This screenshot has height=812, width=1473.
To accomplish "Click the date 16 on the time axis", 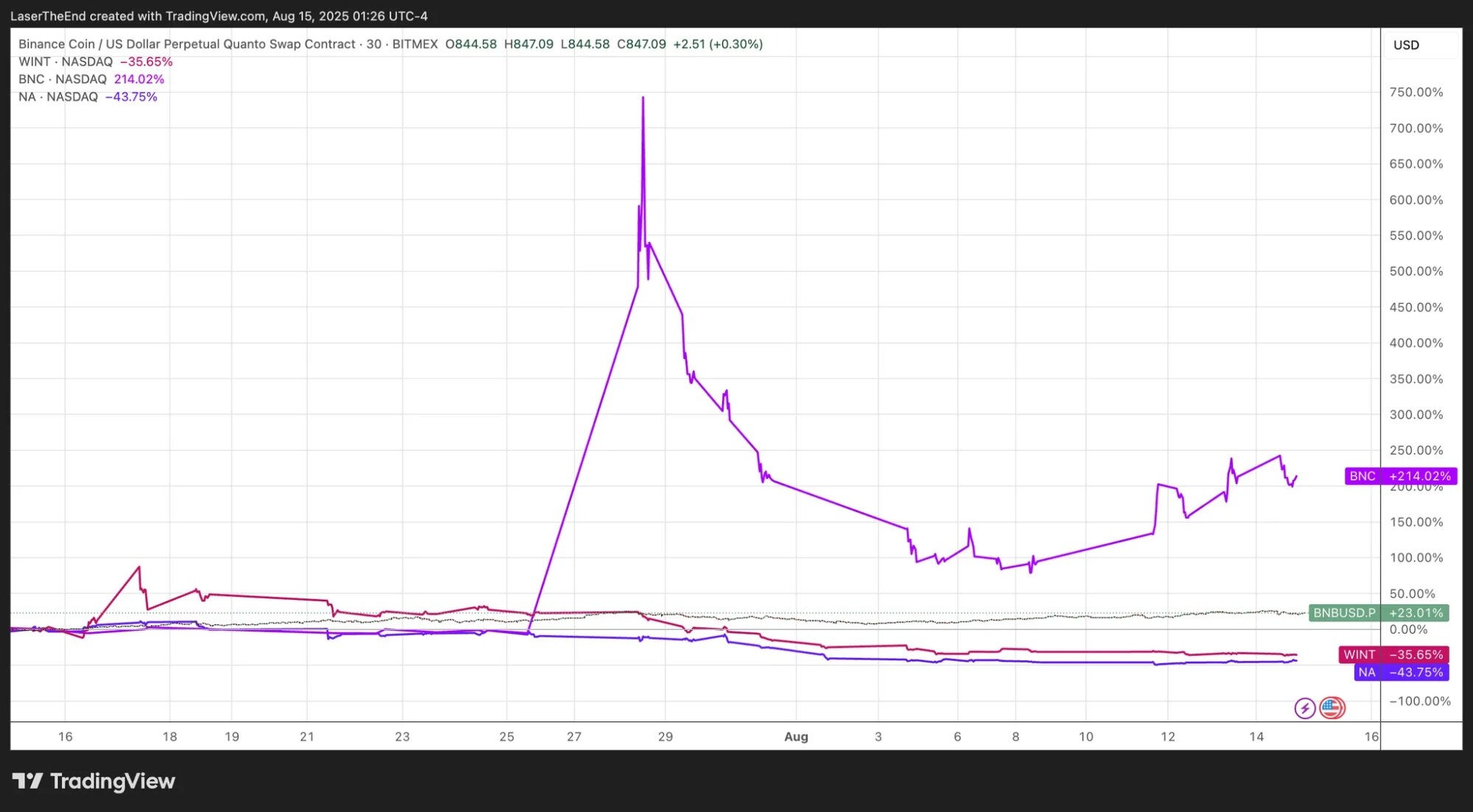I will [64, 736].
